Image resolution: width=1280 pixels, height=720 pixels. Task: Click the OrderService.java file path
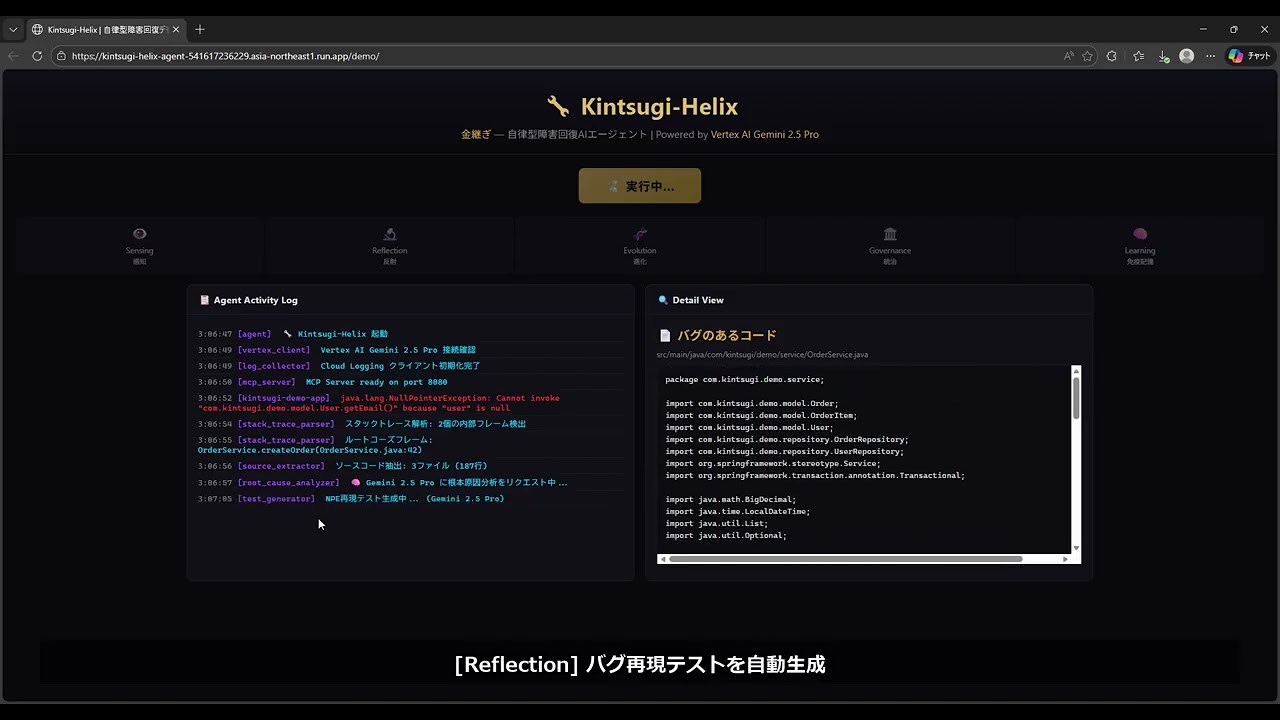(762, 355)
